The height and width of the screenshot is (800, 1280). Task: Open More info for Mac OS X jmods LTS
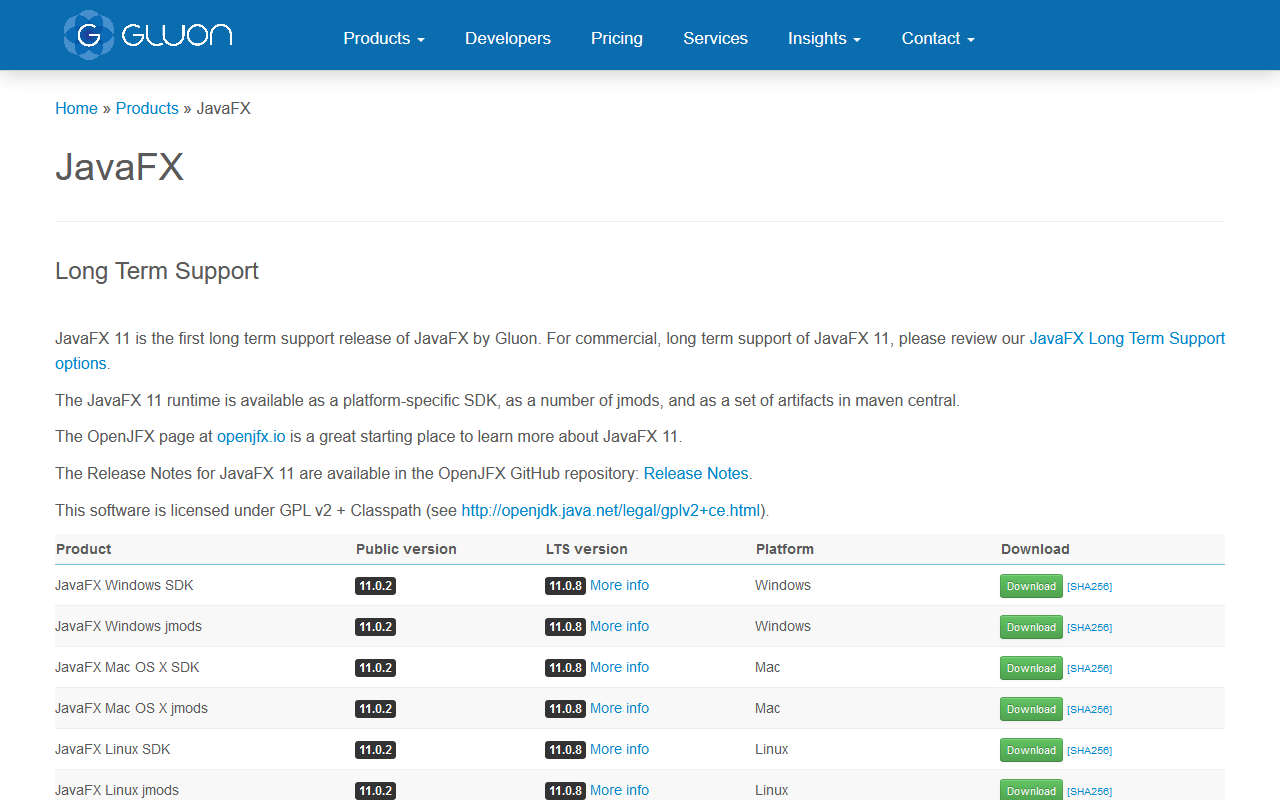point(619,708)
